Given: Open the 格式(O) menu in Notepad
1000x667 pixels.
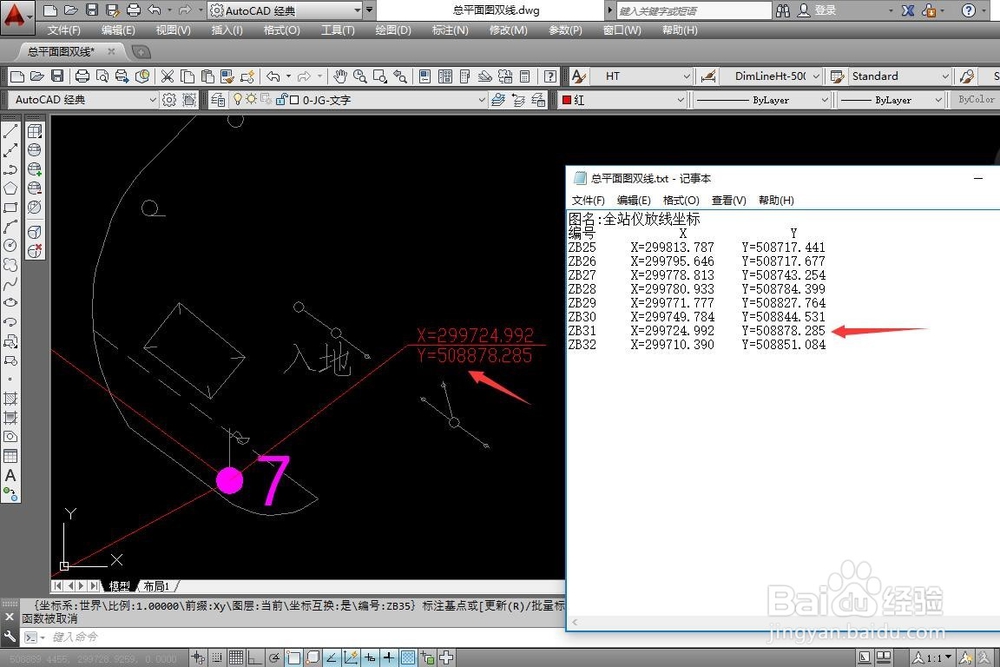Looking at the screenshot, I should [681, 200].
